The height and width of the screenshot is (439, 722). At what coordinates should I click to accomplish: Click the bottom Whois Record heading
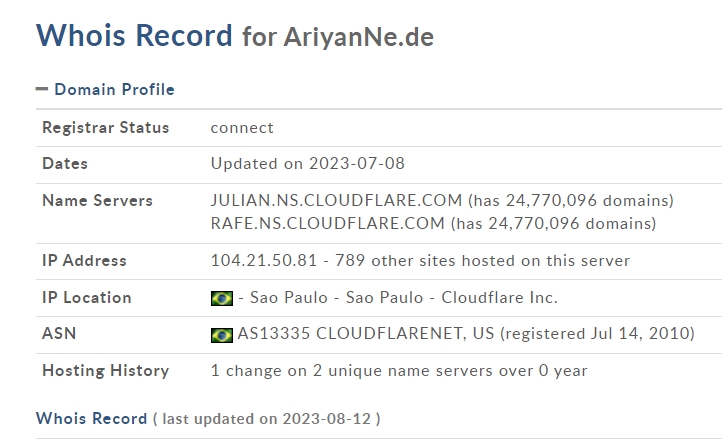click(91, 418)
